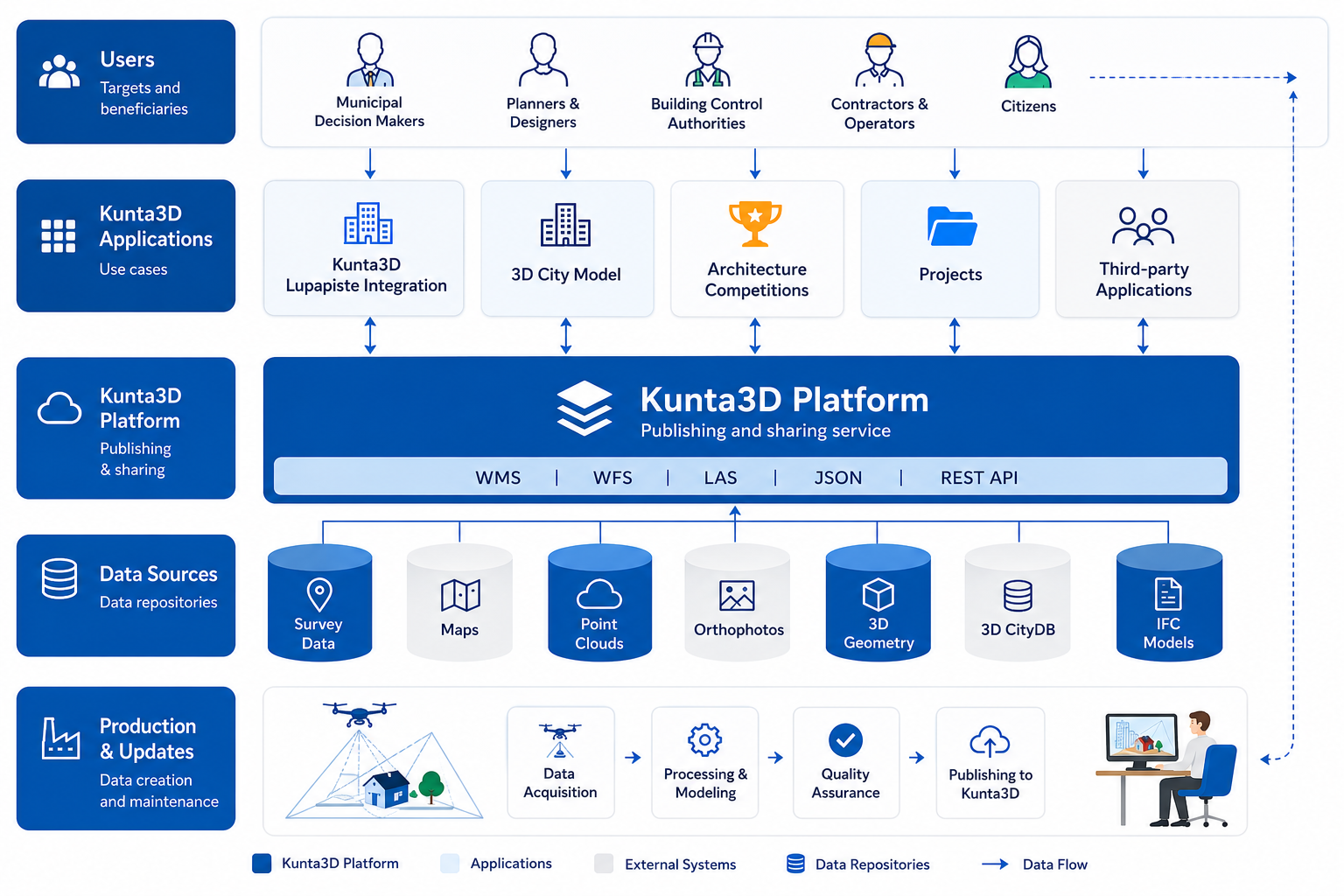Click the 'Use cases' sidebar text
The image size is (1344, 896).
click(133, 269)
